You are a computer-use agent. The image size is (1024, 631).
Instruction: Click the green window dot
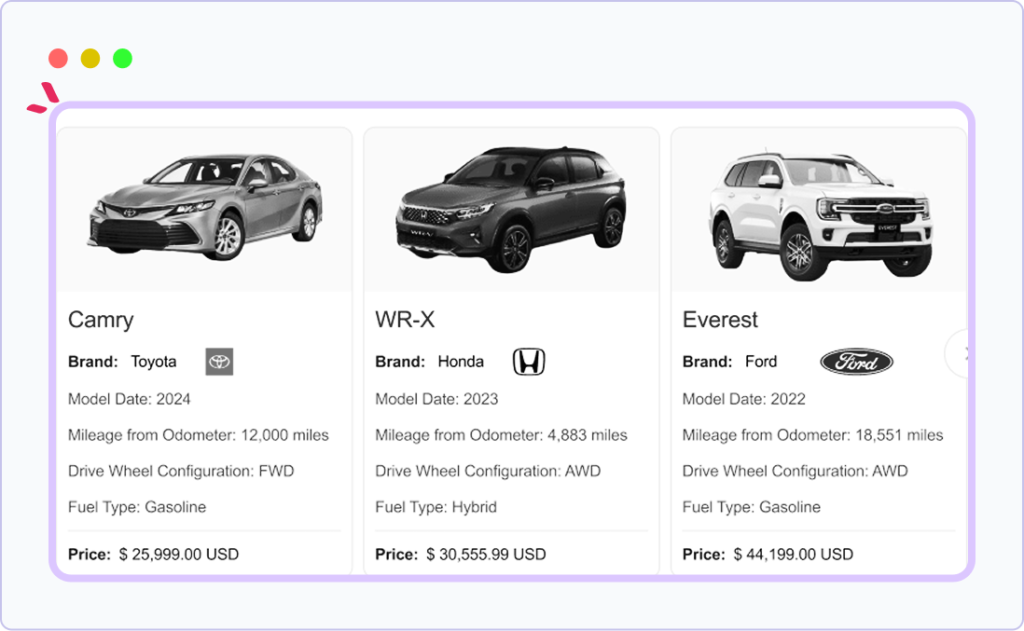(122, 58)
